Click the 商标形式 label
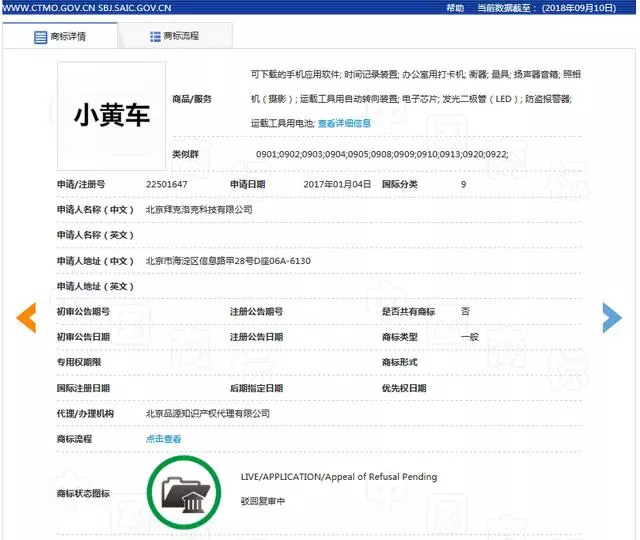Screen dimensions: 640x540 click(x=400, y=362)
